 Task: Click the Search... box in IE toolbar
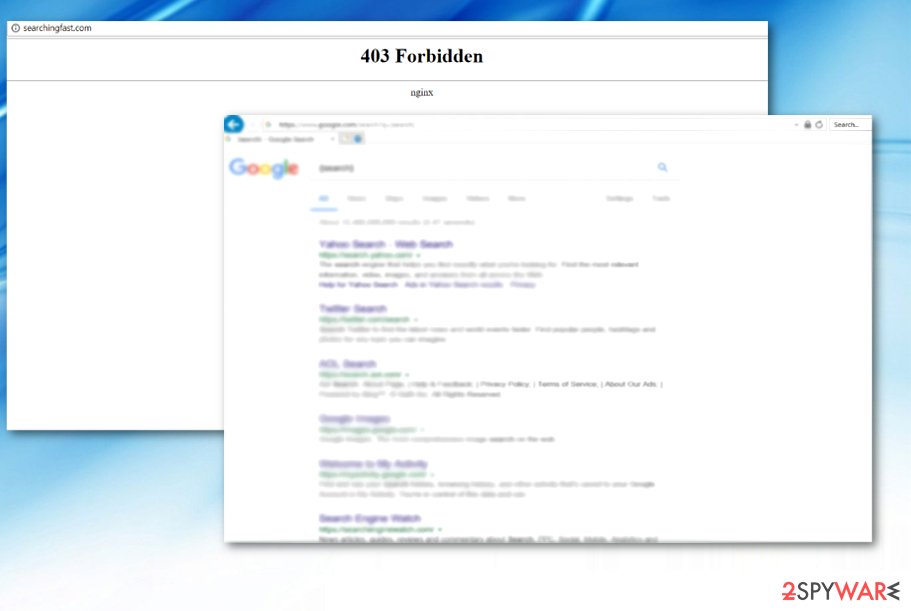849,124
